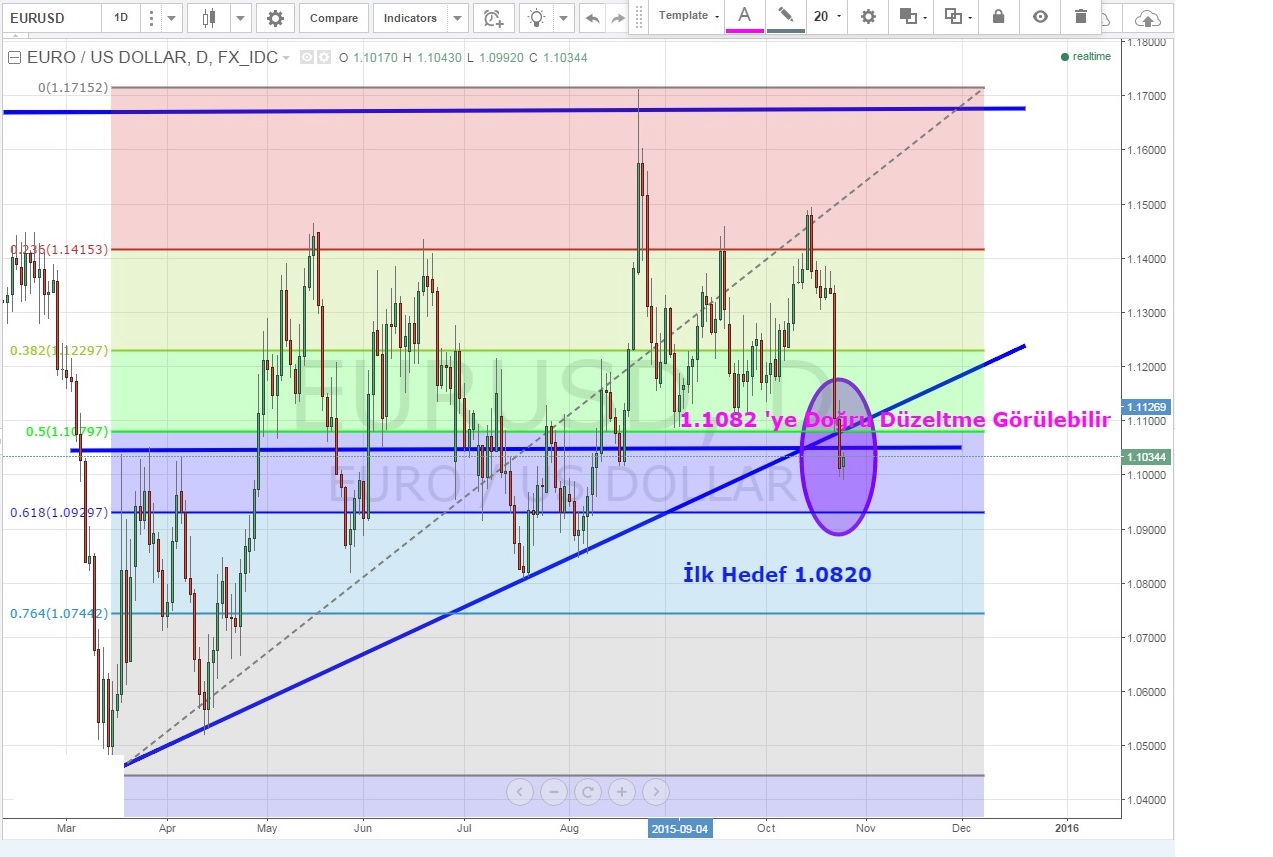1273x857 pixels.
Task: Zoom in chart with plus button
Action: 621,792
